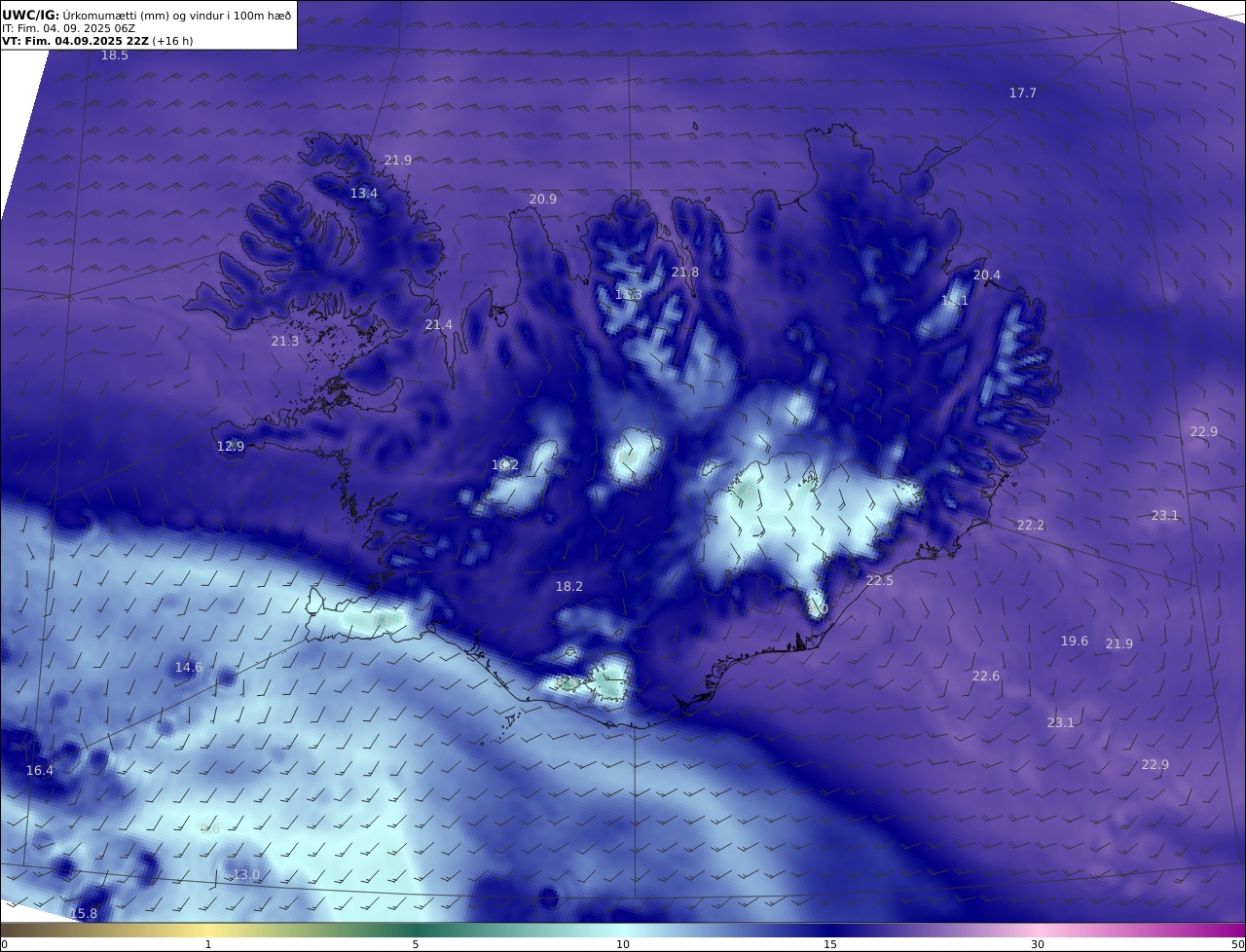Click the colour scale tick label 0
Viewport: 1246px width, 952px height.
click(x=4, y=944)
